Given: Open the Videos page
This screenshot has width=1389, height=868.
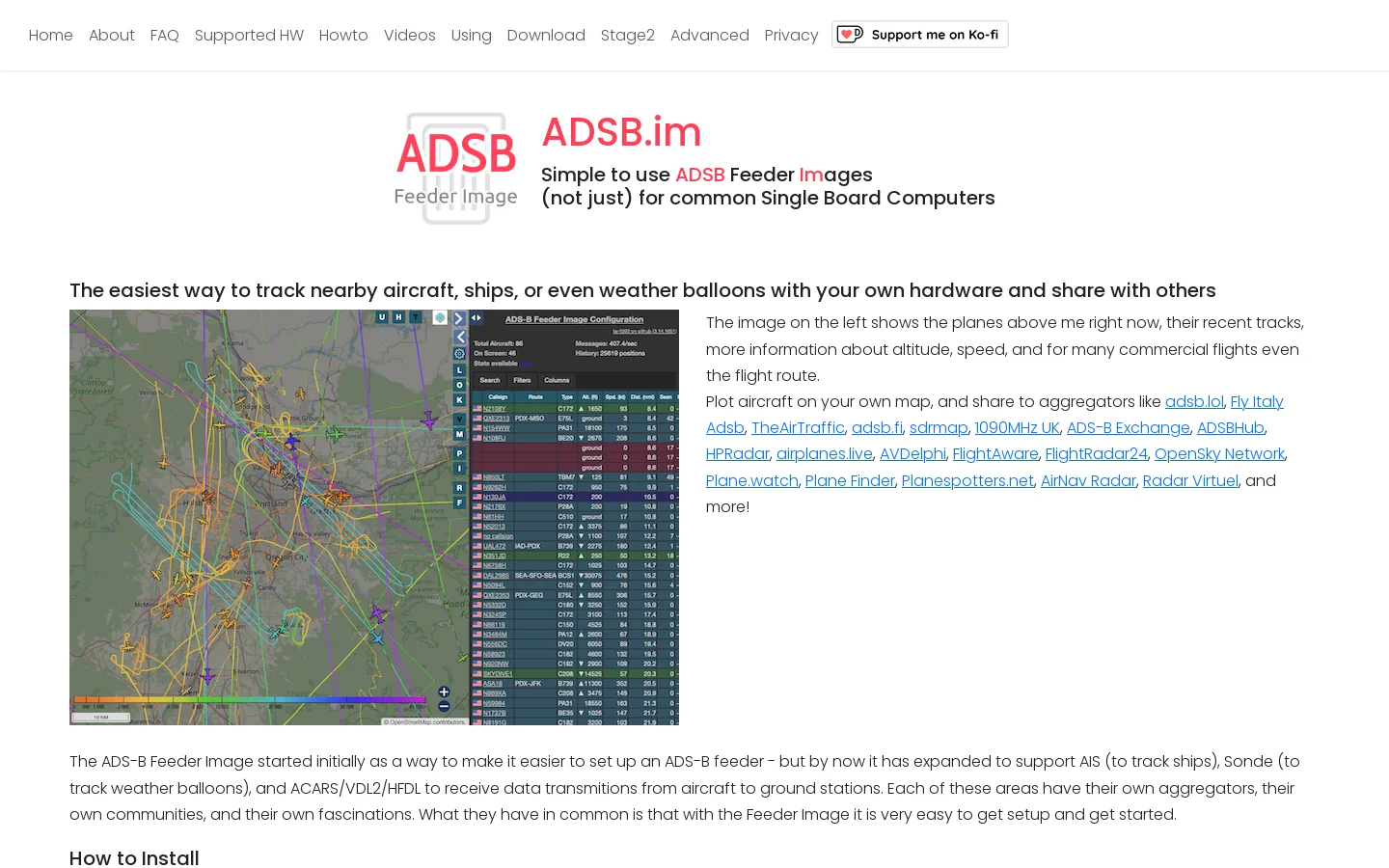Looking at the screenshot, I should point(410,35).
